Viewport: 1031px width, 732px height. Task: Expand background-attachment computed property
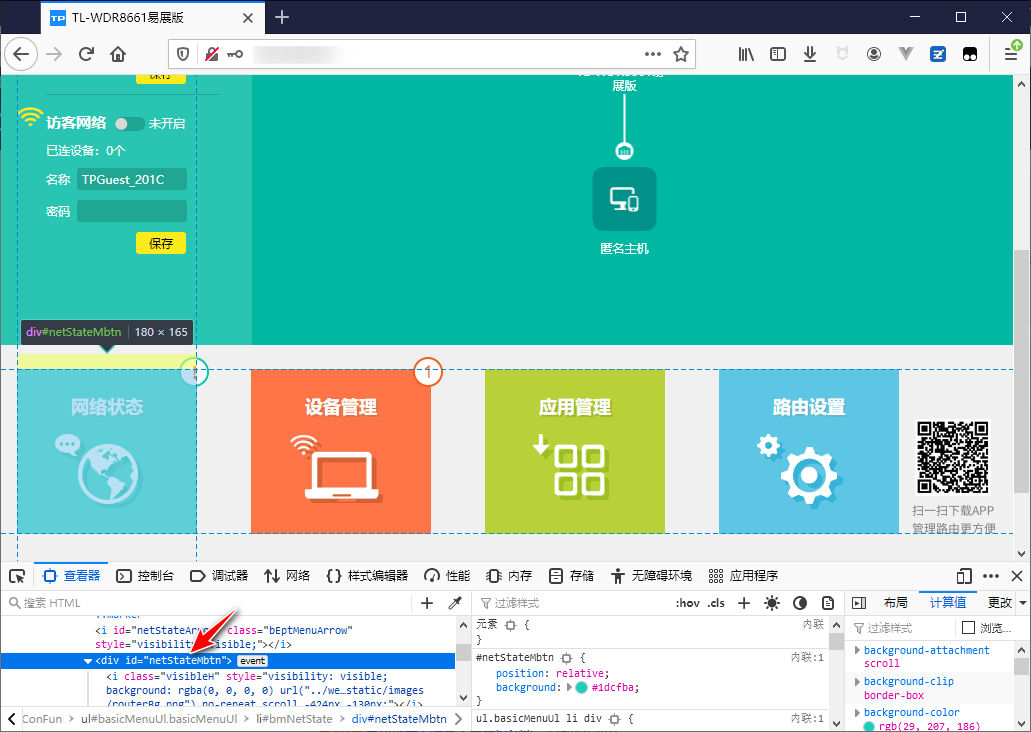857,650
